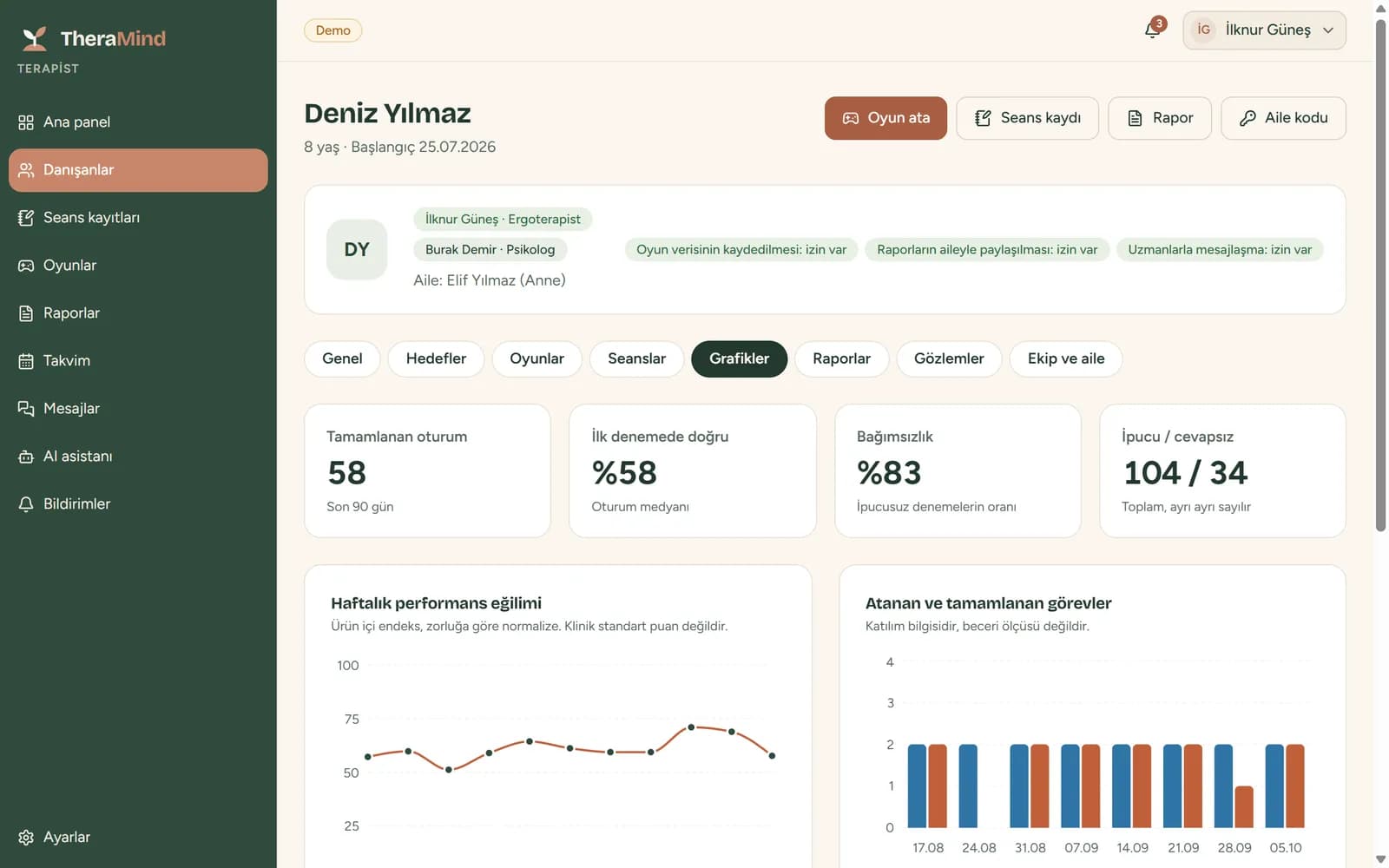This screenshot has height=868, width=1389.
Task: Click the Burak Demir · Psikolog tag
Action: click(x=490, y=250)
